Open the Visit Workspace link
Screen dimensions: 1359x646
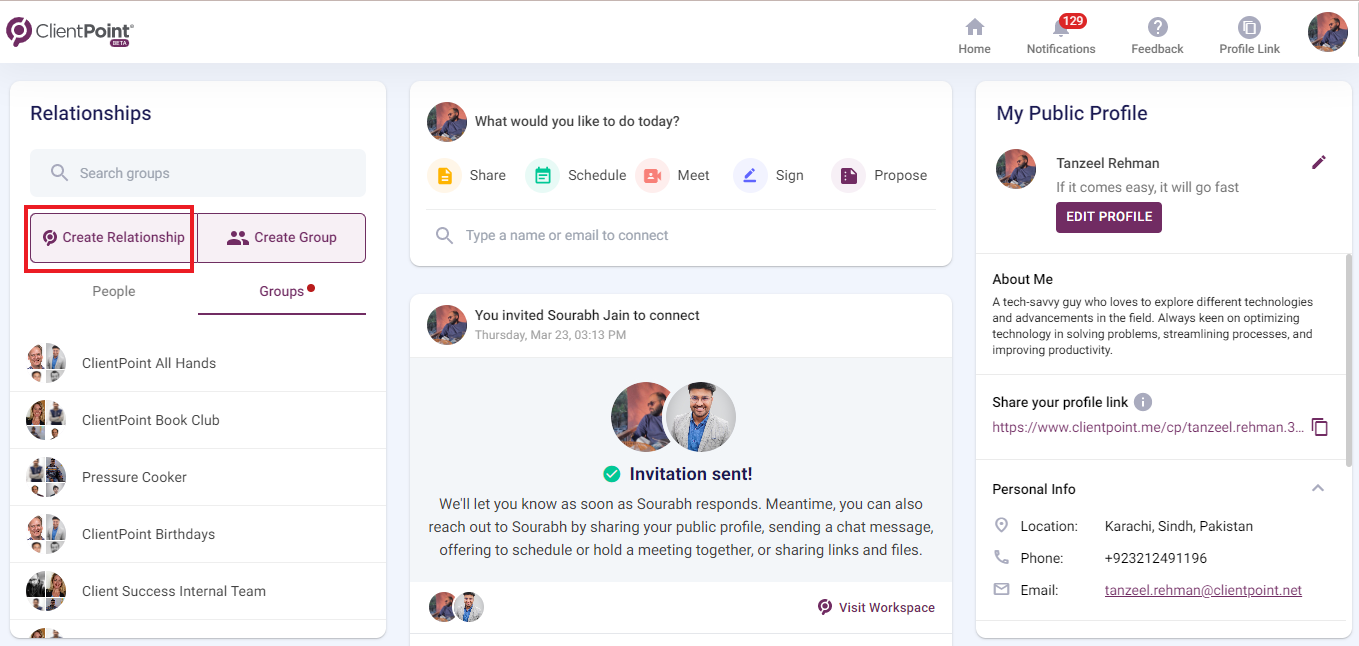pyautogui.click(x=876, y=607)
